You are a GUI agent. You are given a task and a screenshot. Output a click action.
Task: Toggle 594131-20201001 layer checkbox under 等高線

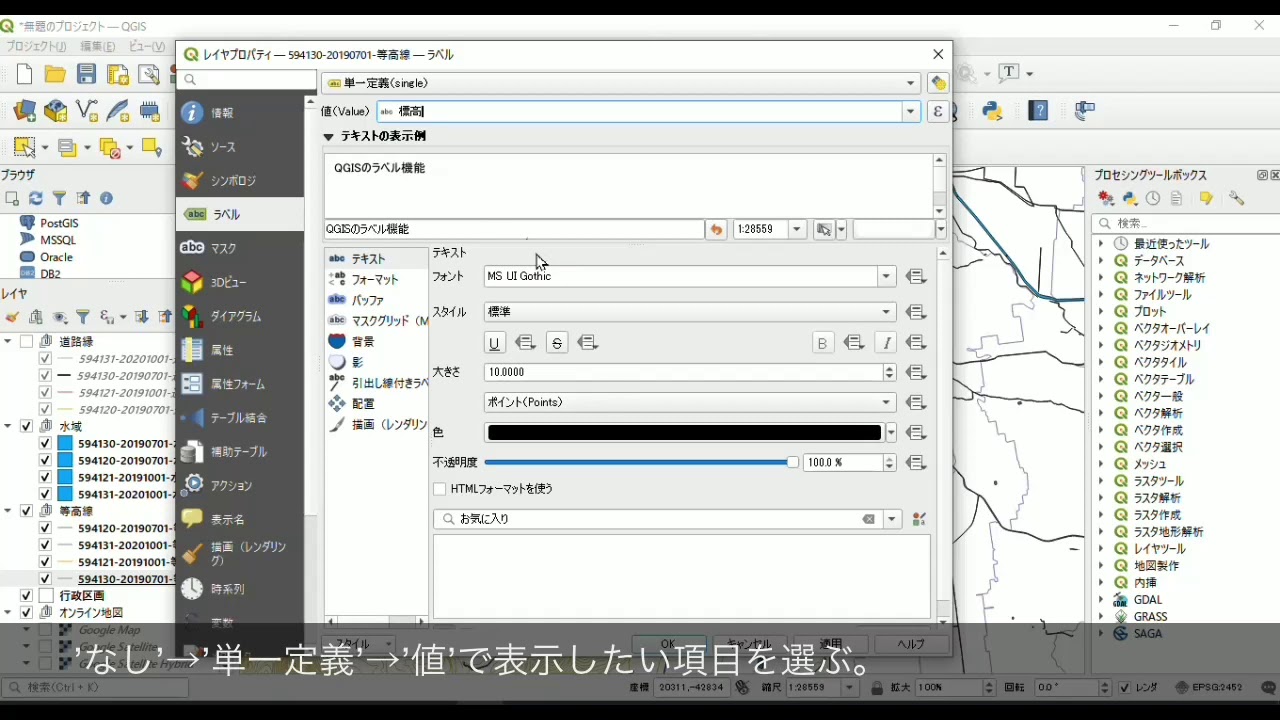pos(45,545)
